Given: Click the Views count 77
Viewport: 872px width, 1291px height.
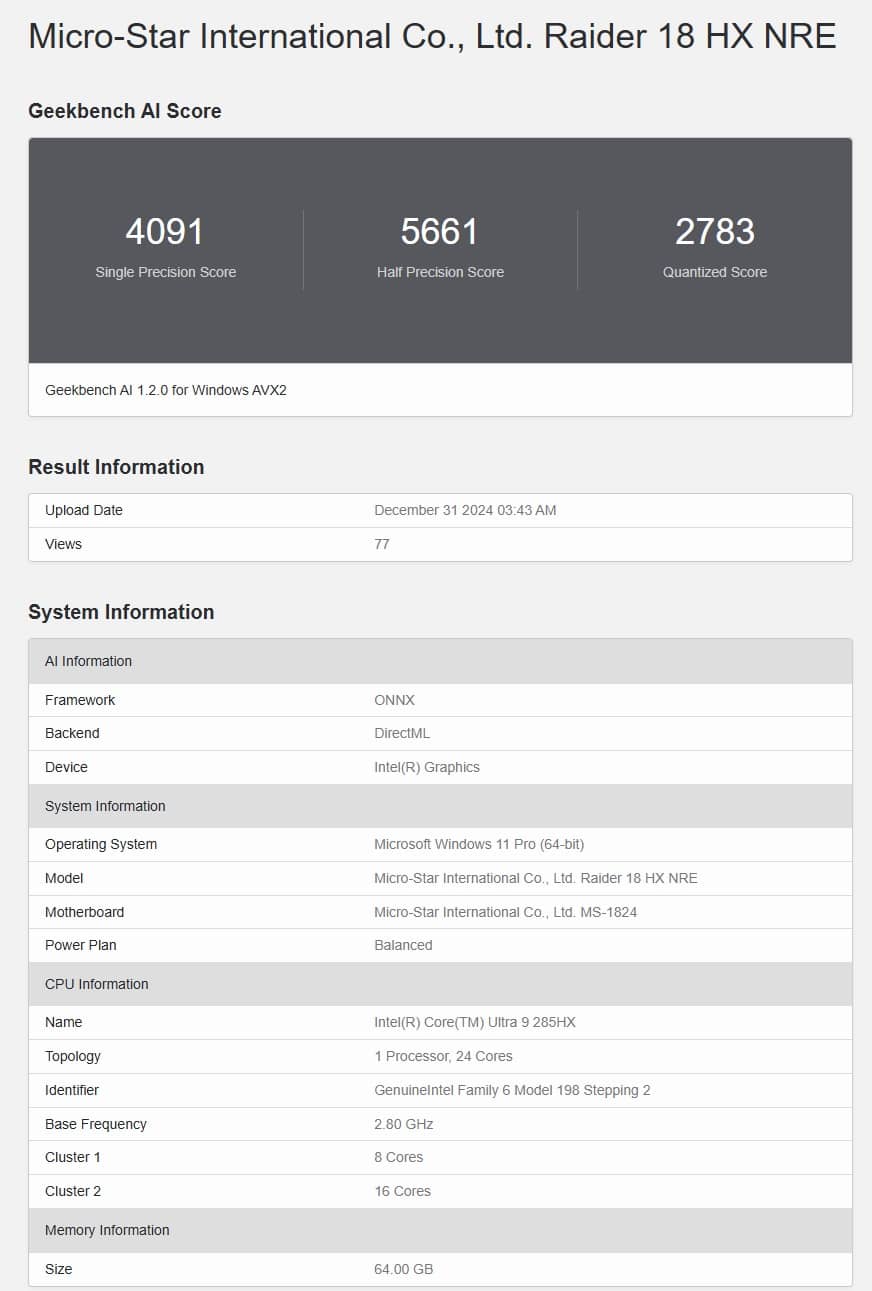Looking at the screenshot, I should [x=382, y=544].
